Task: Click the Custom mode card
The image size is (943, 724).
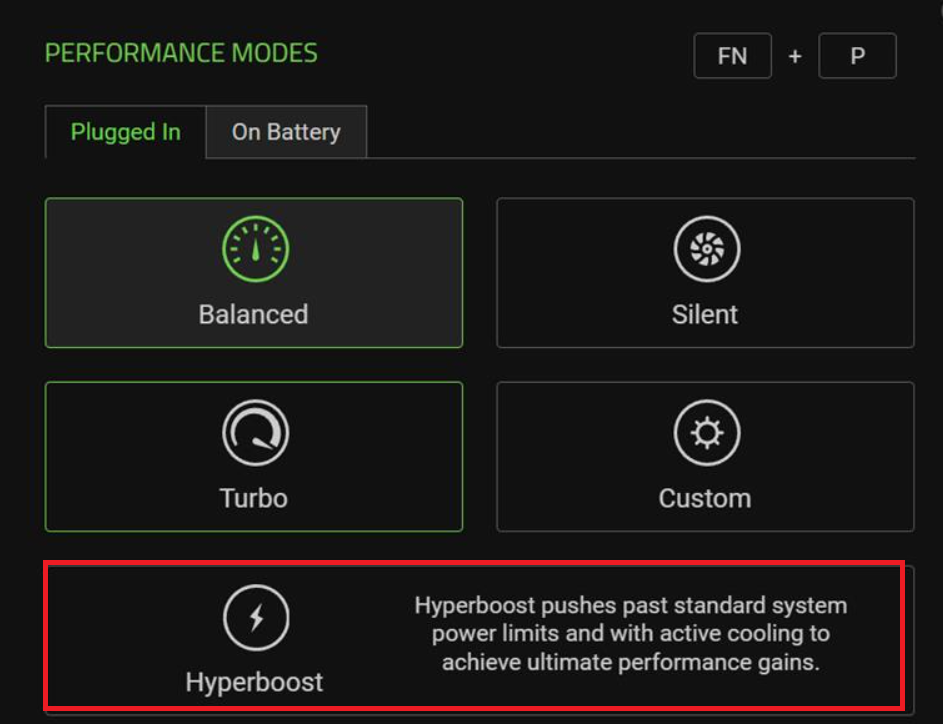Action: tap(705, 455)
